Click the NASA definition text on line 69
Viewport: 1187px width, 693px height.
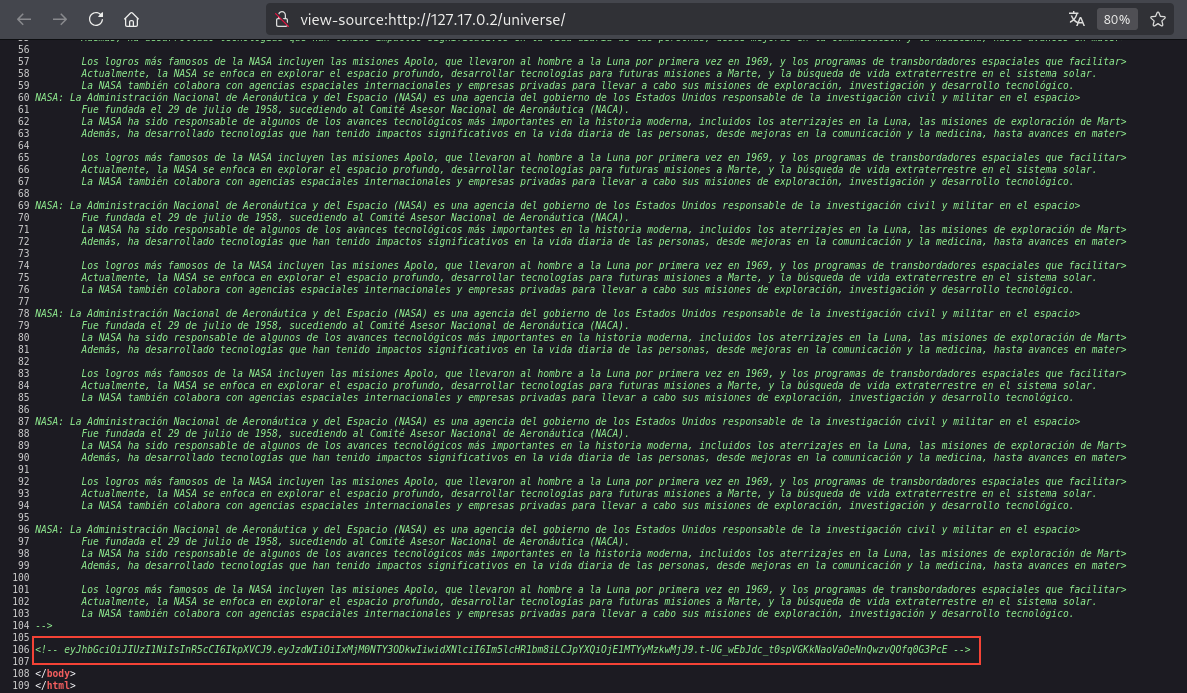(557, 205)
